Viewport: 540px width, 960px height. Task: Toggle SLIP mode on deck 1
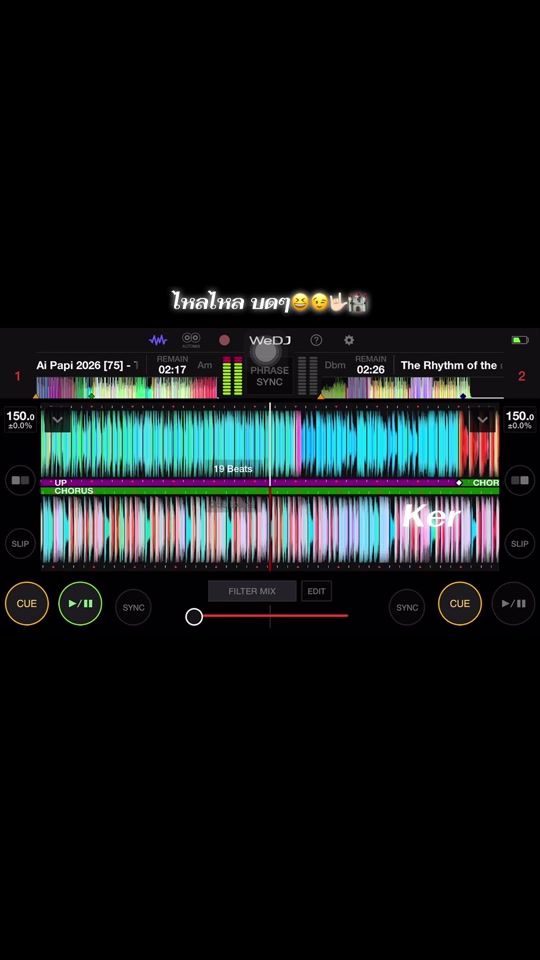coord(20,544)
